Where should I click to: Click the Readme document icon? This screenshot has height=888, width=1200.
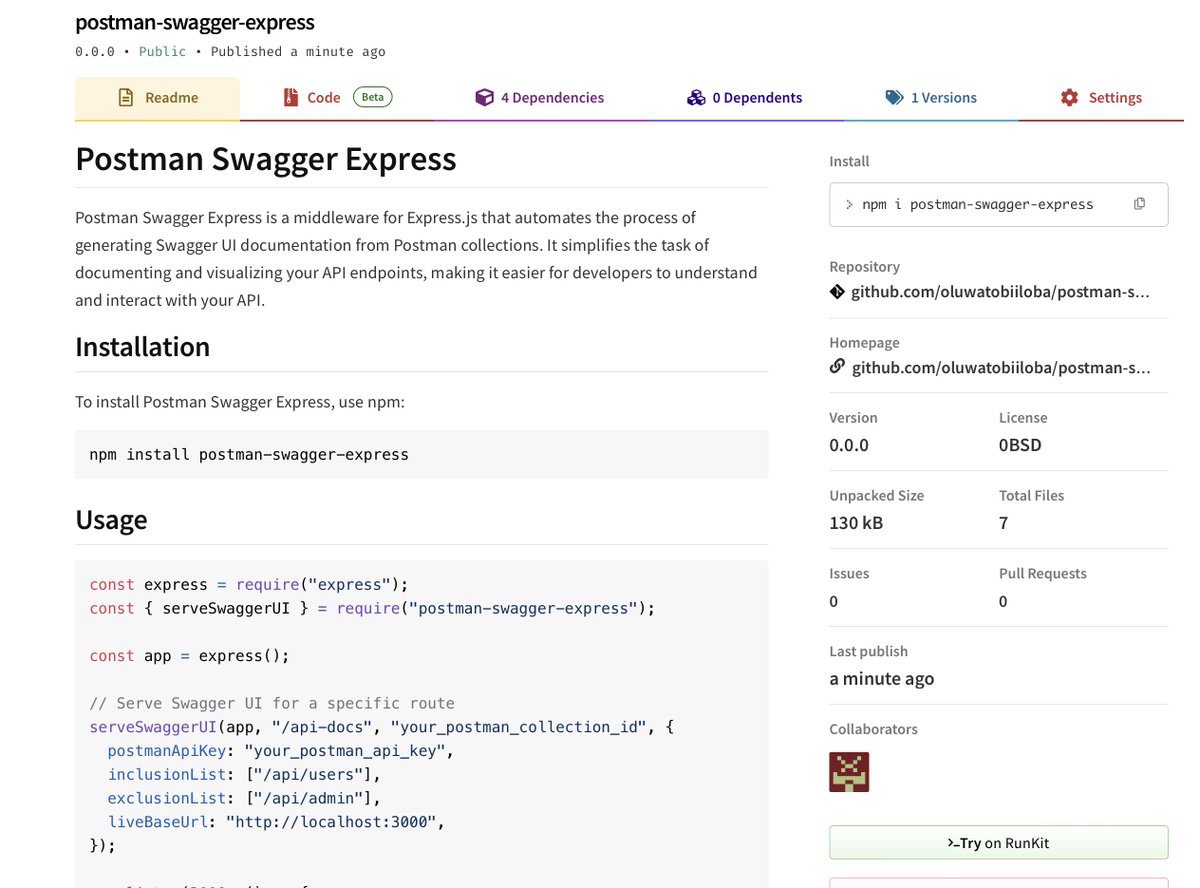point(126,98)
